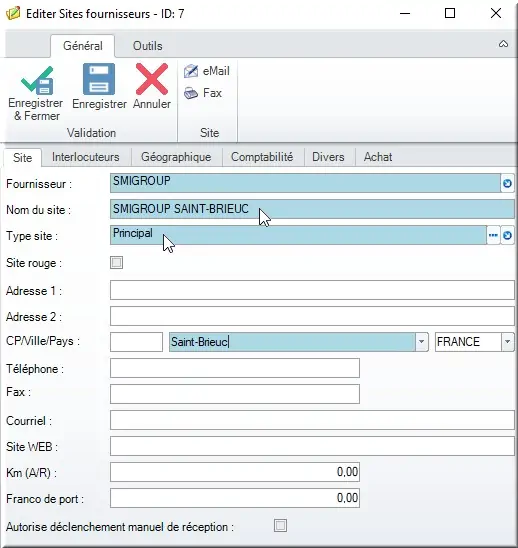This screenshot has height=548, width=518.
Task: Open the Interlocuteurs tab
Action: [86, 157]
